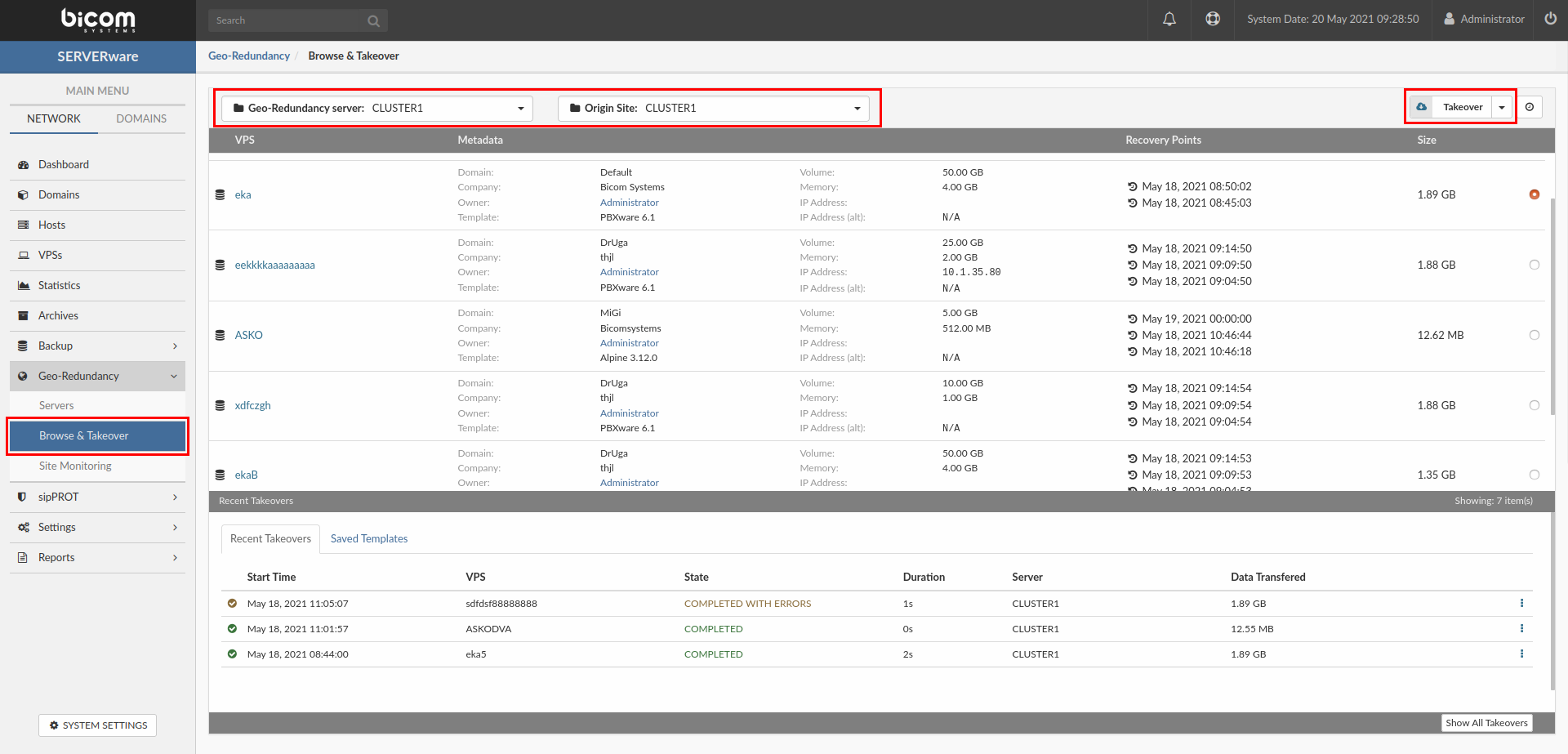Open actions menu for sdfdsf88888888 takeover
The image size is (1568, 754).
coord(1521,604)
